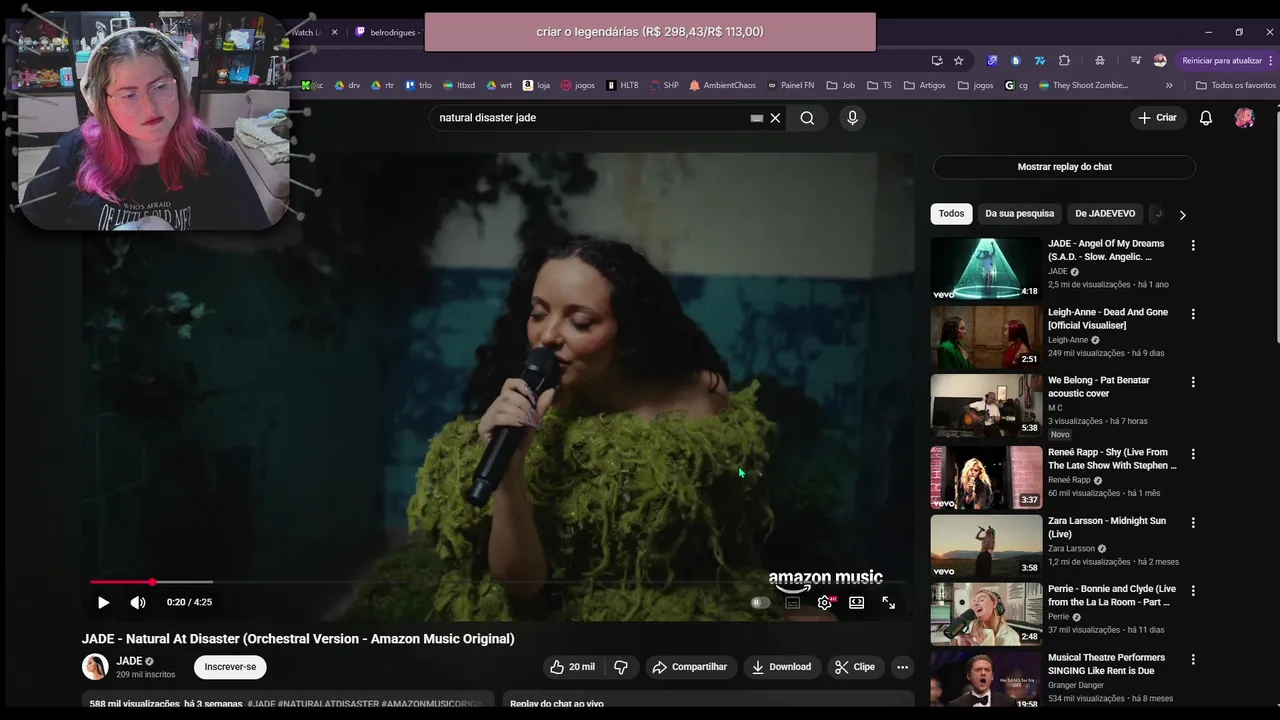Viewport: 1280px width, 720px height.
Task: Open YouTube notifications bell
Action: (x=1206, y=118)
